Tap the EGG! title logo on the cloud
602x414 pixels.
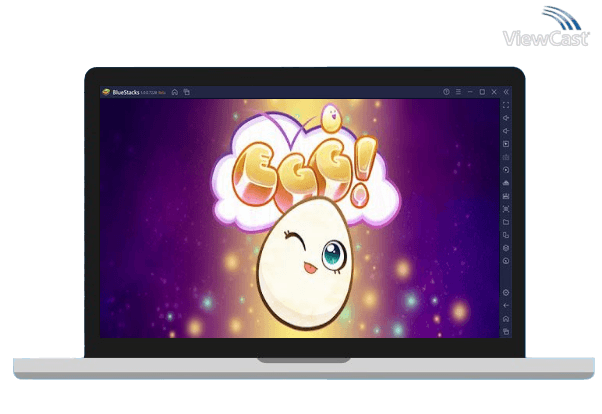tap(305, 173)
